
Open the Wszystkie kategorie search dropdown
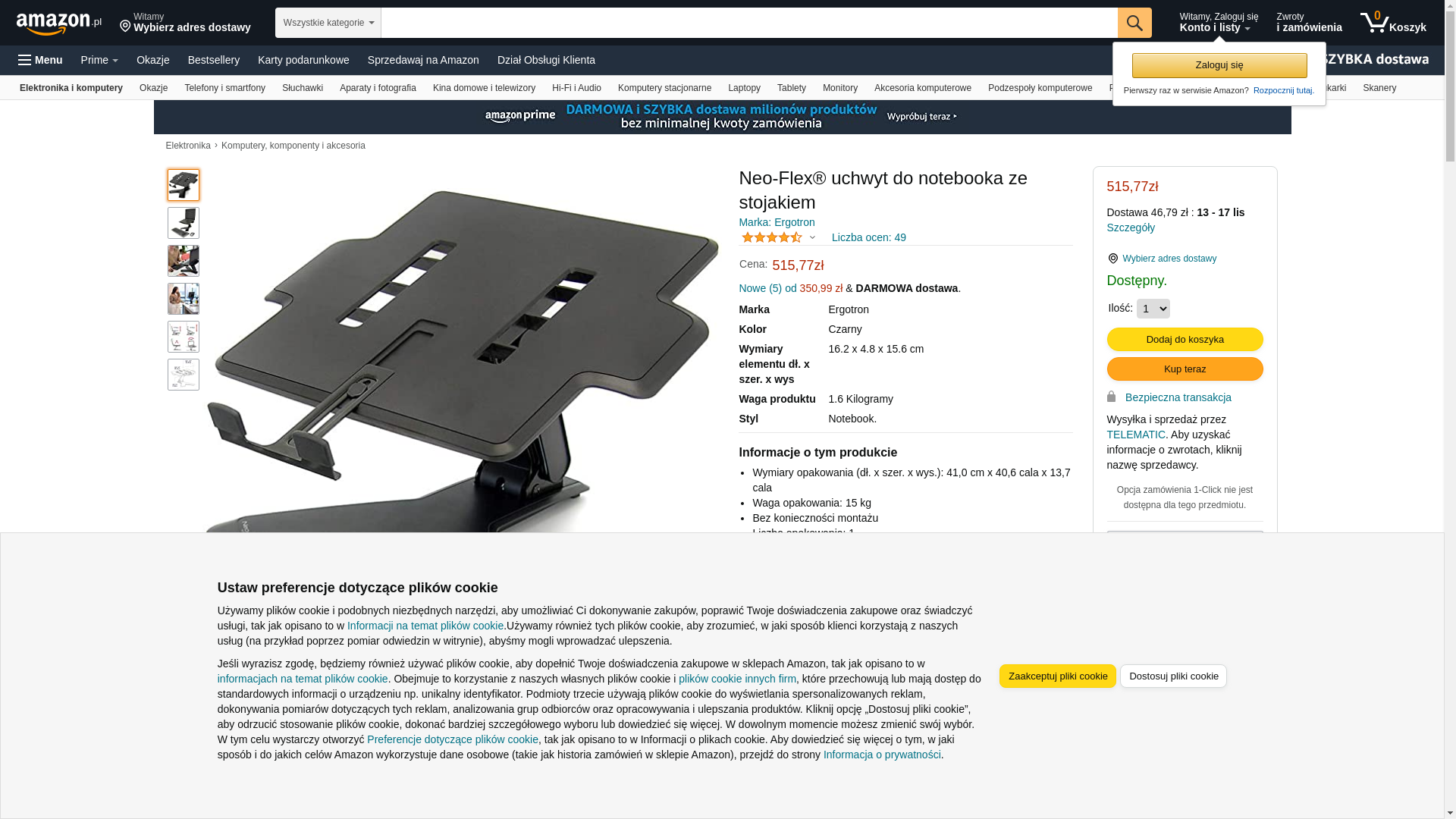[x=328, y=23]
